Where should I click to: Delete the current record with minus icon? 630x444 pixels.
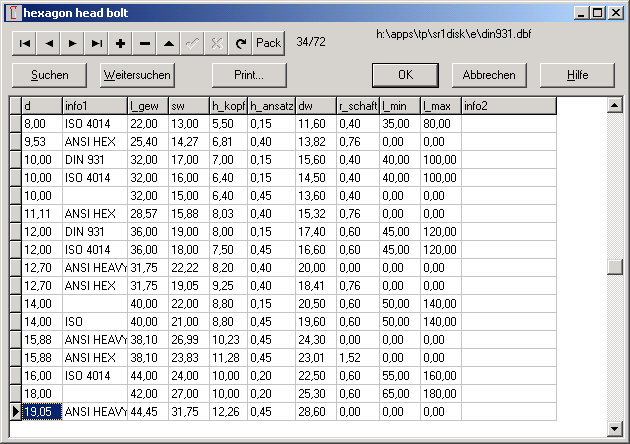click(x=145, y=43)
